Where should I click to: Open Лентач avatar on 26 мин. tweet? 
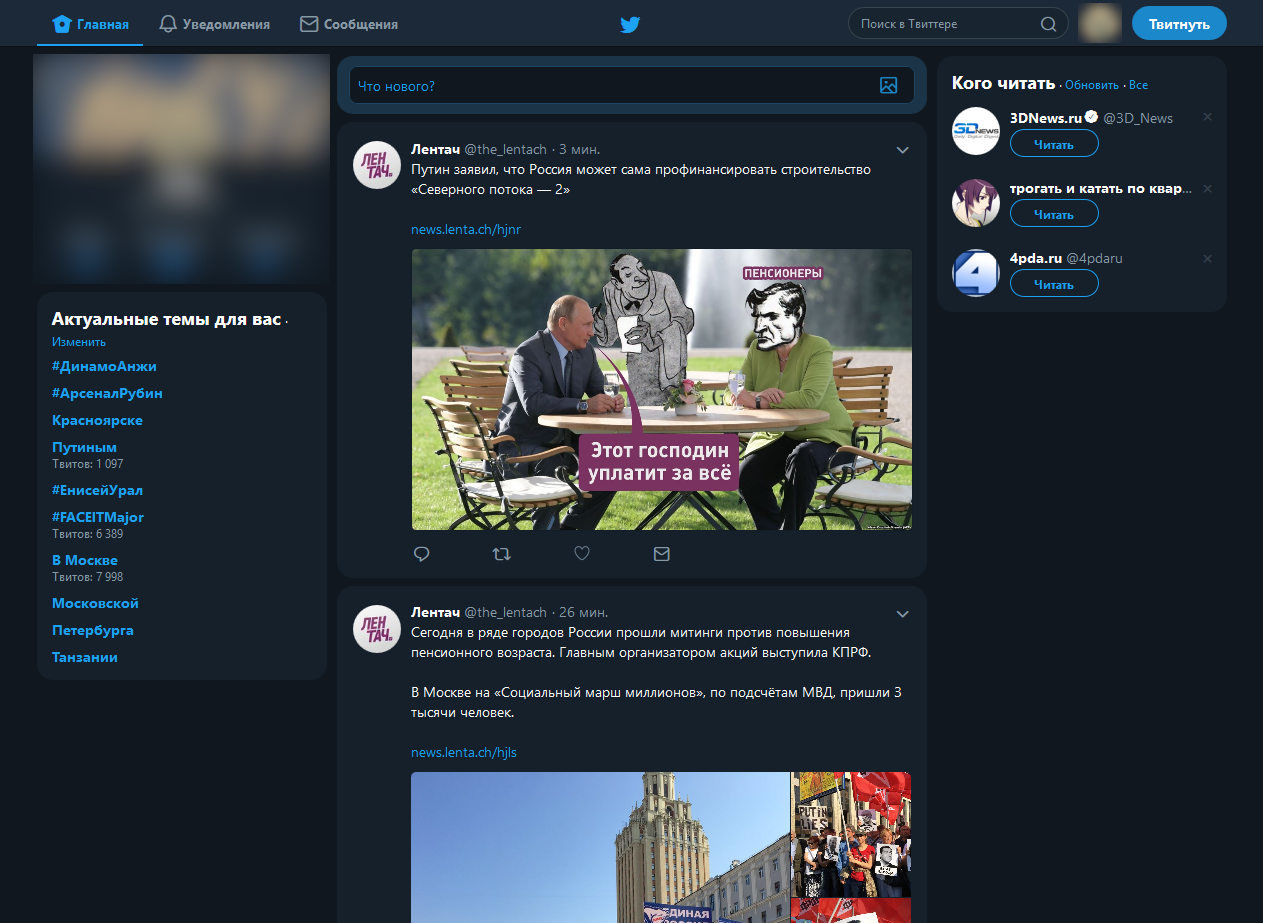377,629
